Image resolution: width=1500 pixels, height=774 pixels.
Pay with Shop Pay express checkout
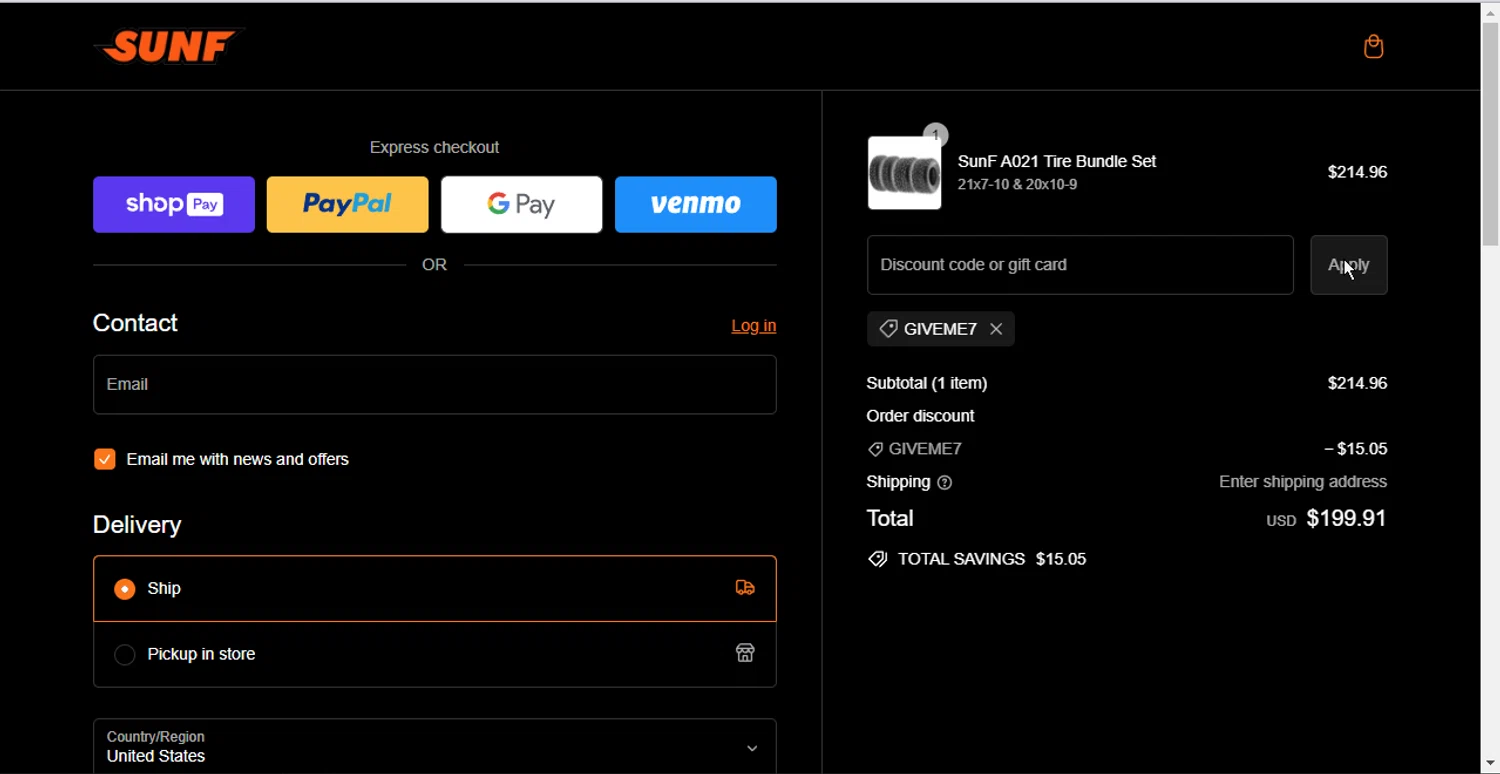click(174, 204)
